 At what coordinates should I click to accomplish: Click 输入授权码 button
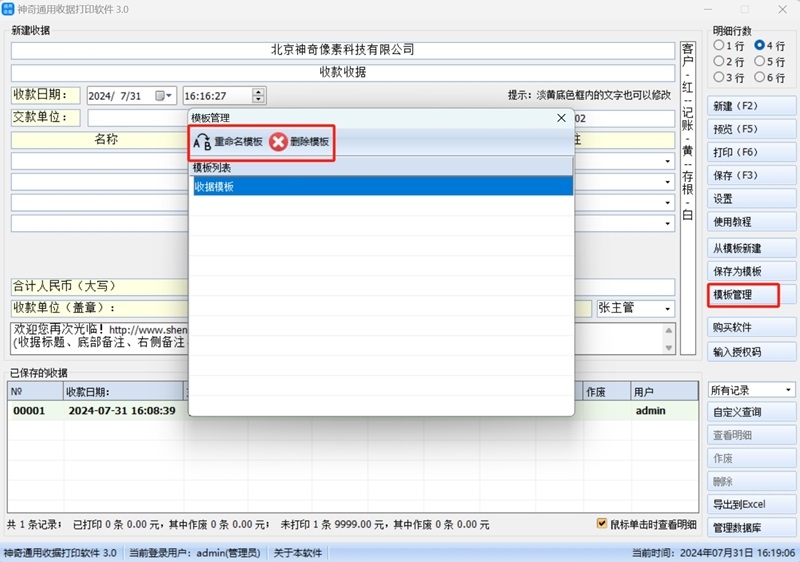[752, 352]
